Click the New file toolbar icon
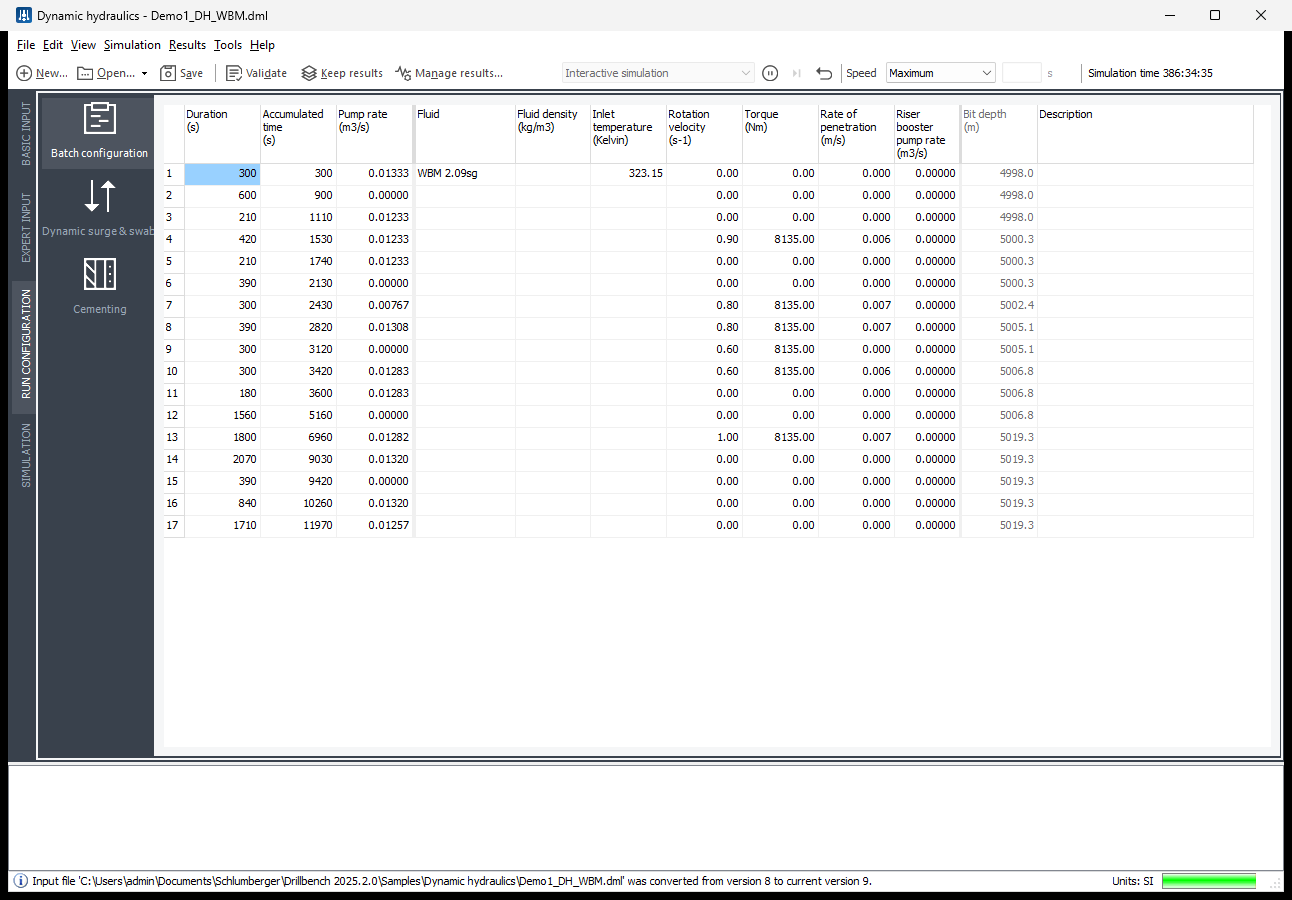Screen dimensions: 1292x900 (x=25, y=73)
